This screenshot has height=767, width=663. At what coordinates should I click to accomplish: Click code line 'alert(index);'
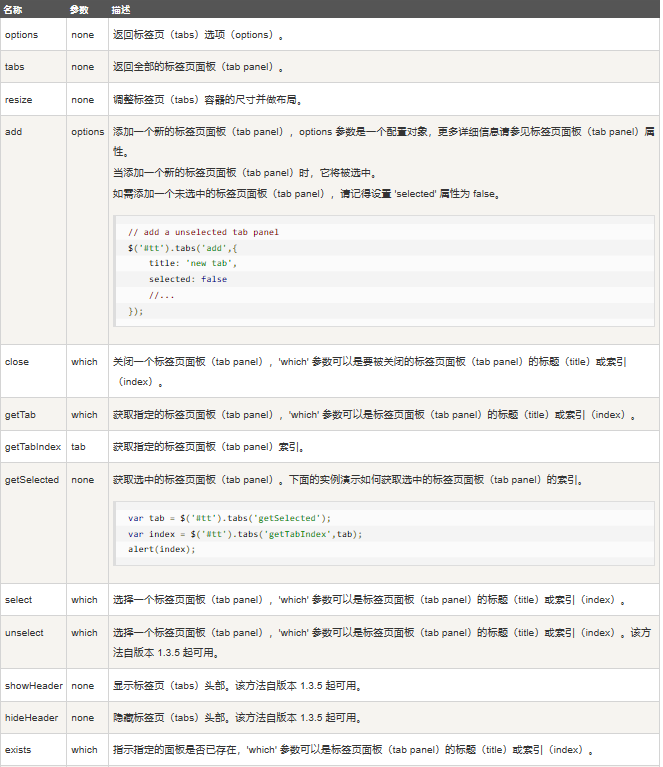point(161,549)
